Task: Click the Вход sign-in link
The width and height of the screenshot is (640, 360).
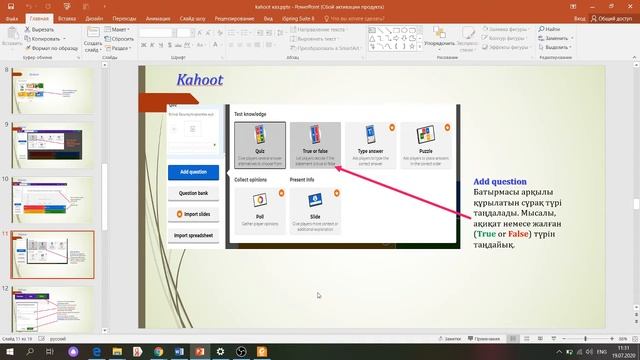Action: pos(579,18)
